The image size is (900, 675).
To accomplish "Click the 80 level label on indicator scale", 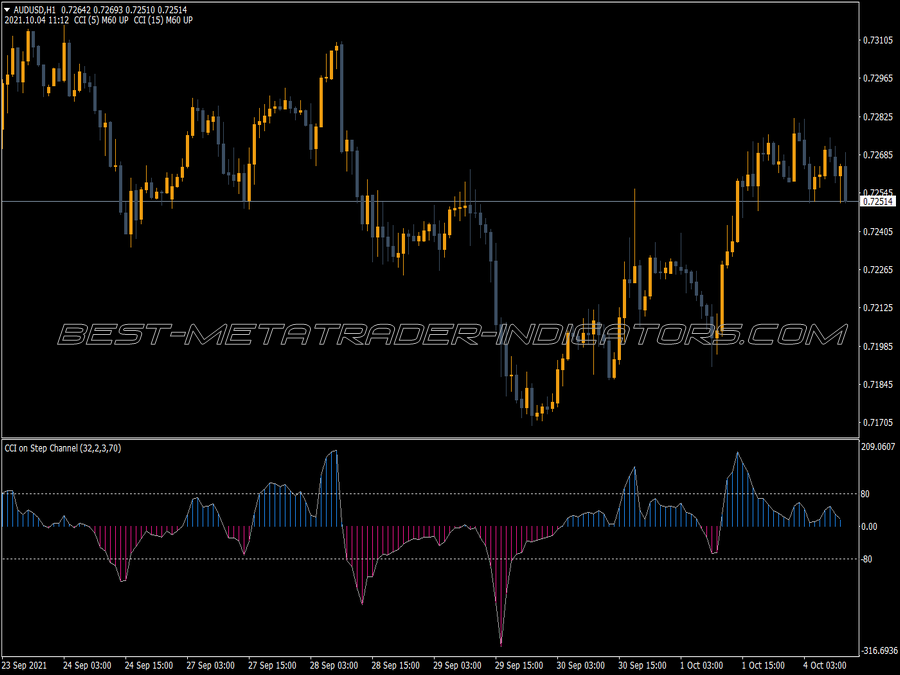I will click(865, 494).
